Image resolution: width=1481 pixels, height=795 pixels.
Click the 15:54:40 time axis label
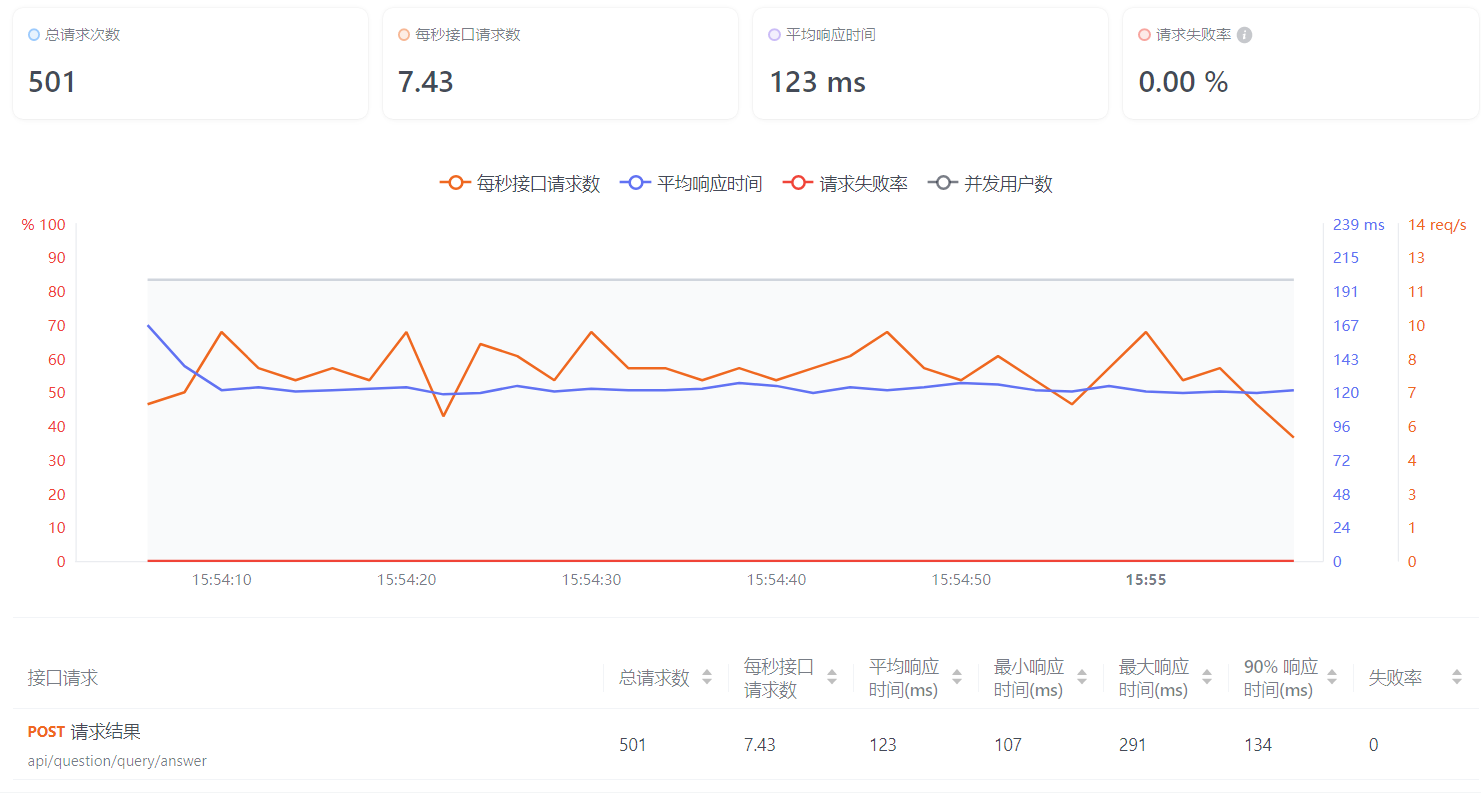776,580
